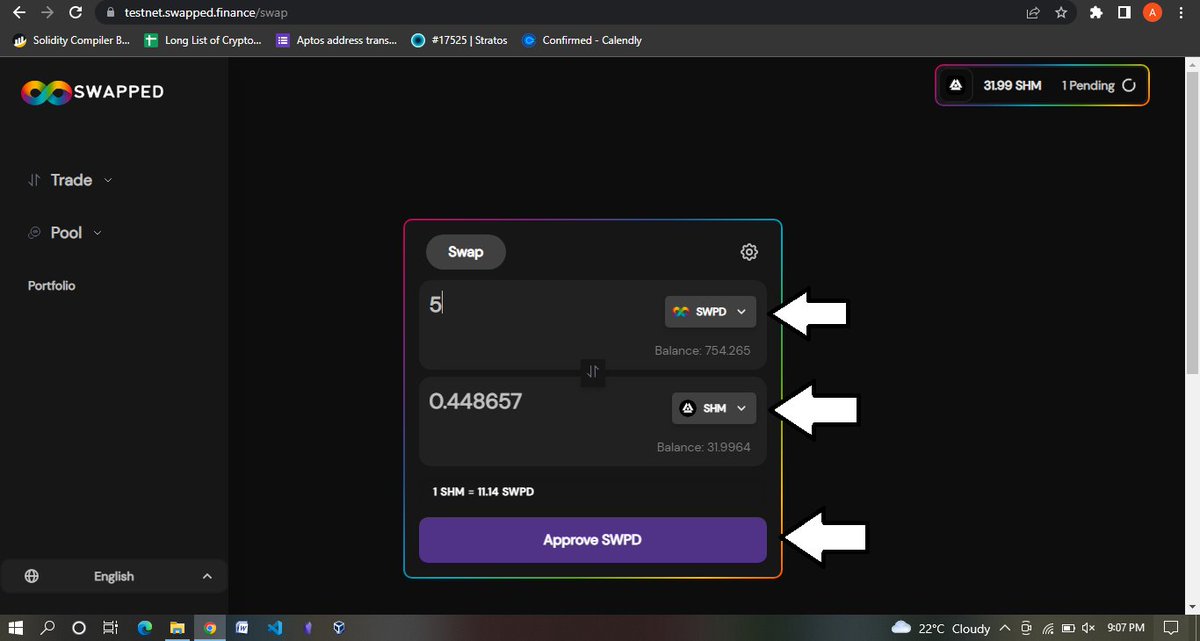Reload the page with the refresh icon
Screen dimensions: 1200x641
76,13
